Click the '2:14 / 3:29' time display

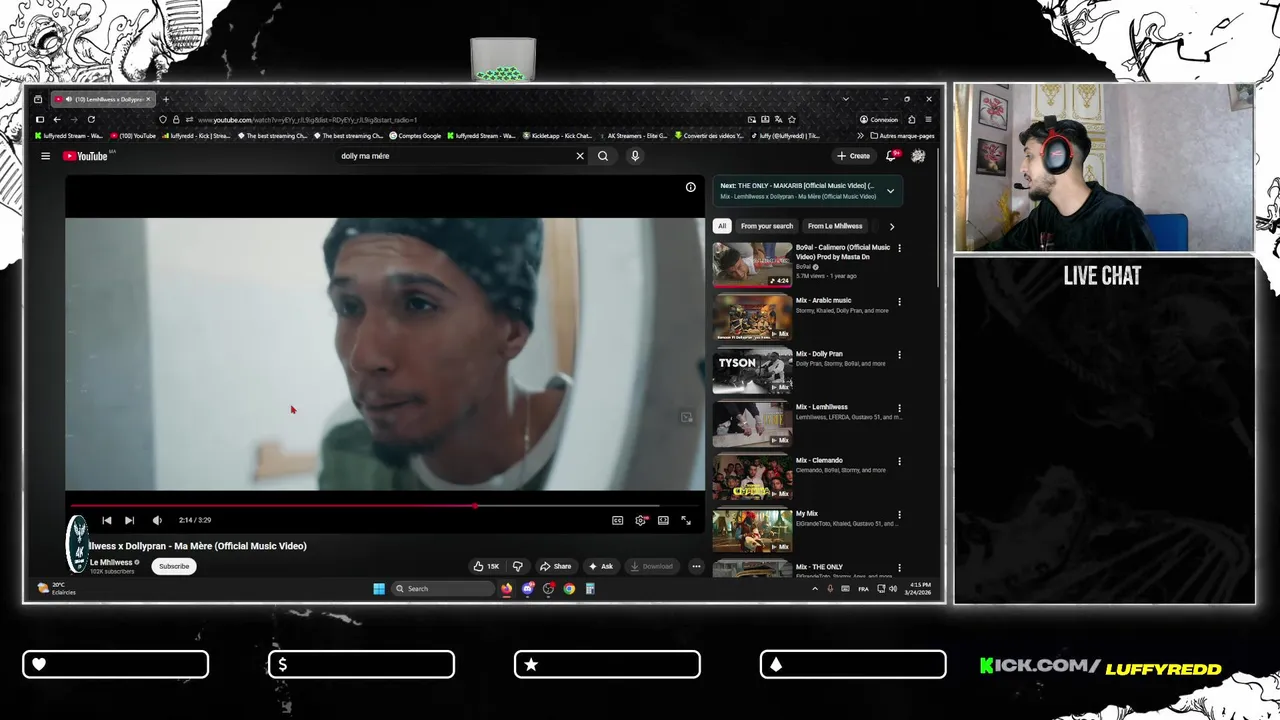[x=195, y=520]
